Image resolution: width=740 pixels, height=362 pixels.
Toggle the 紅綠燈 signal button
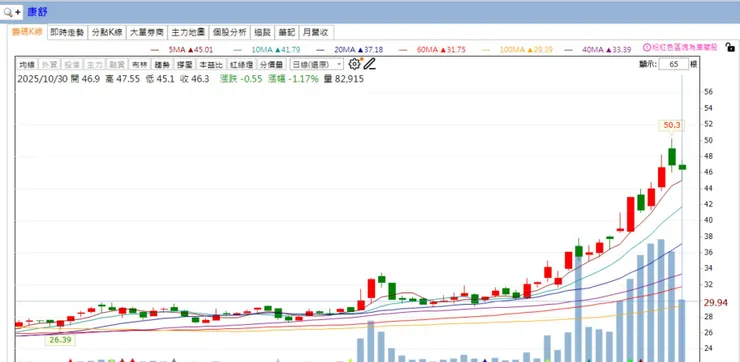tap(241, 65)
